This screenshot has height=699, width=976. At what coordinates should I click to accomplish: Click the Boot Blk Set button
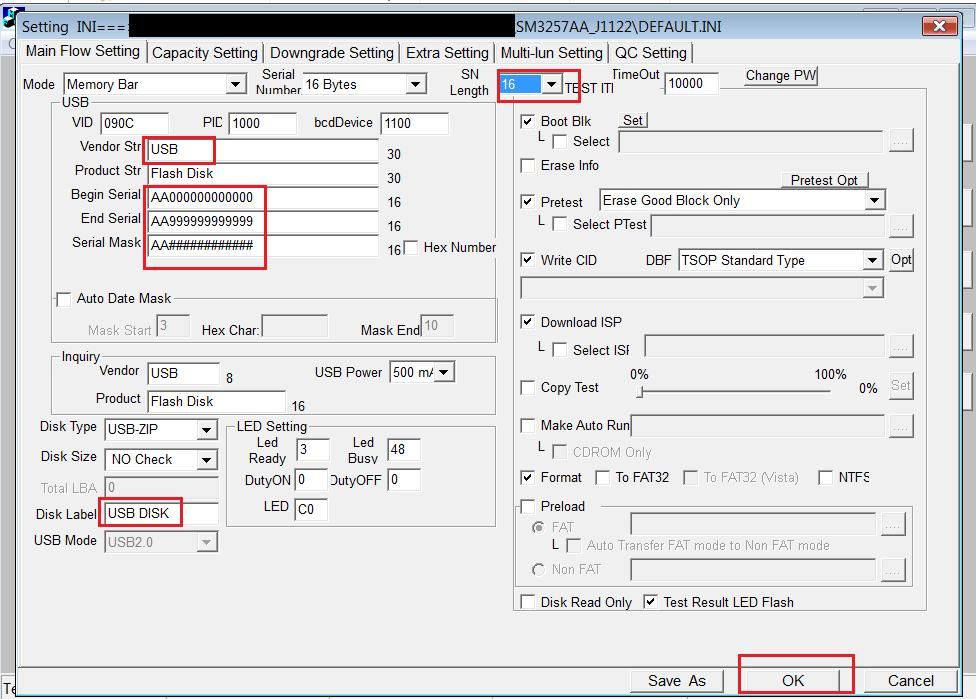point(633,120)
